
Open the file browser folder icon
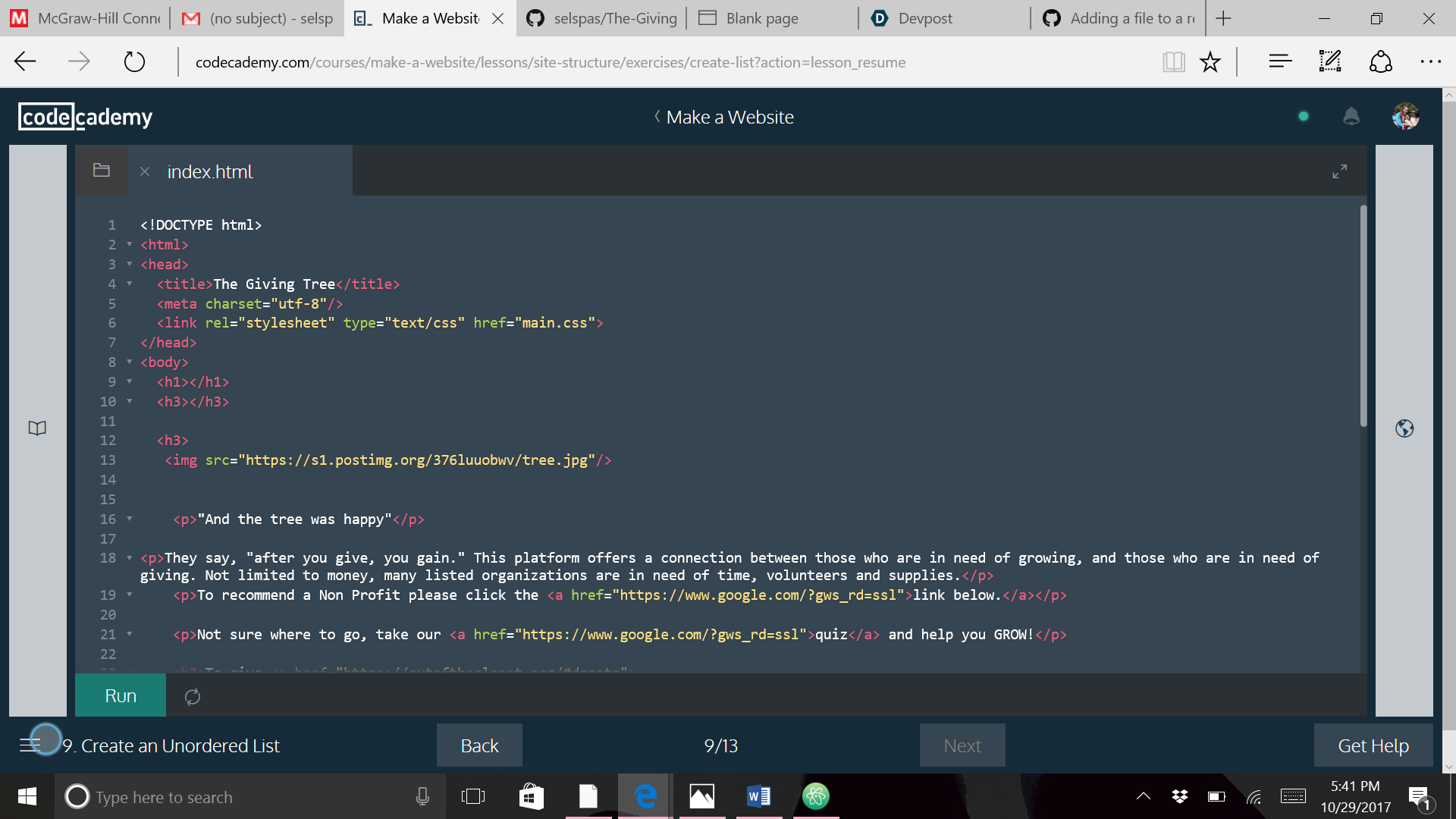tap(102, 171)
